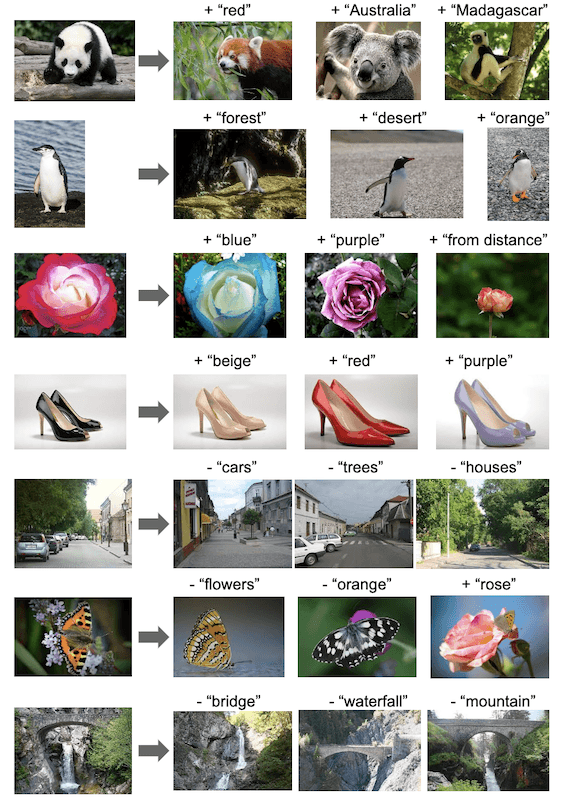Viewport: 563px width, 800px height.
Task: Select the purple rose image
Action: (361, 295)
